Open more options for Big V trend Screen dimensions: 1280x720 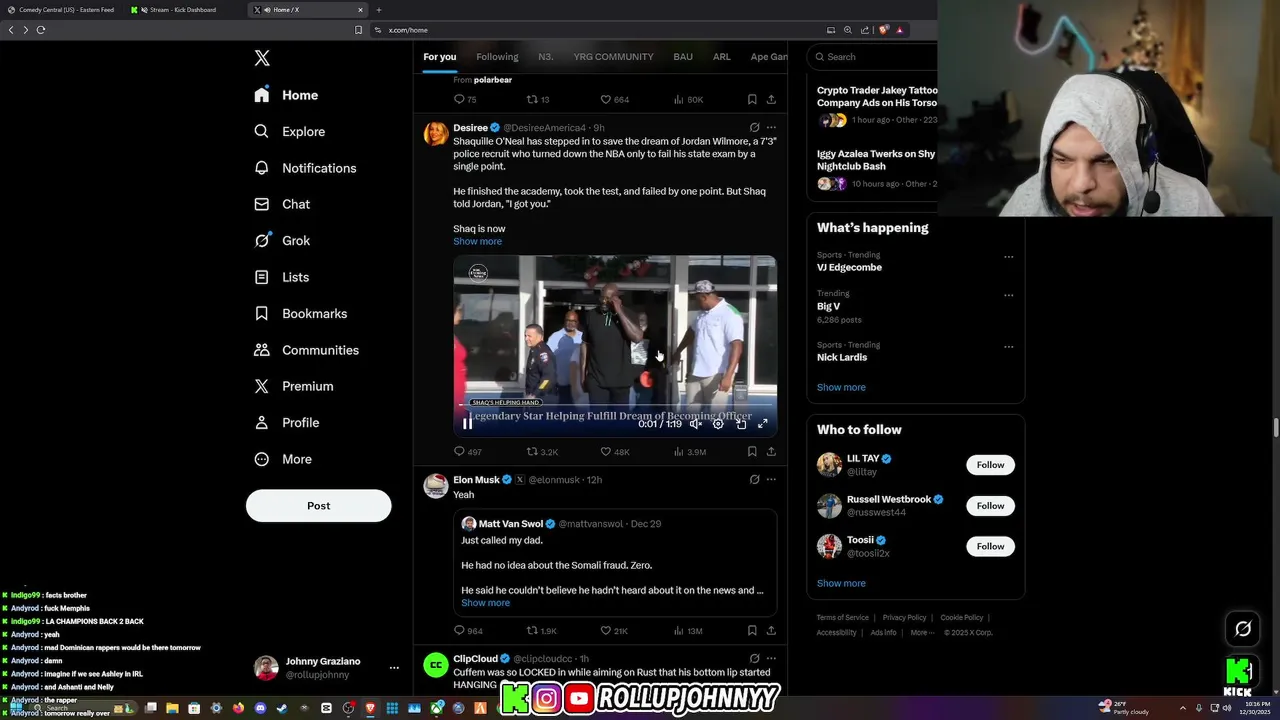[1008, 295]
